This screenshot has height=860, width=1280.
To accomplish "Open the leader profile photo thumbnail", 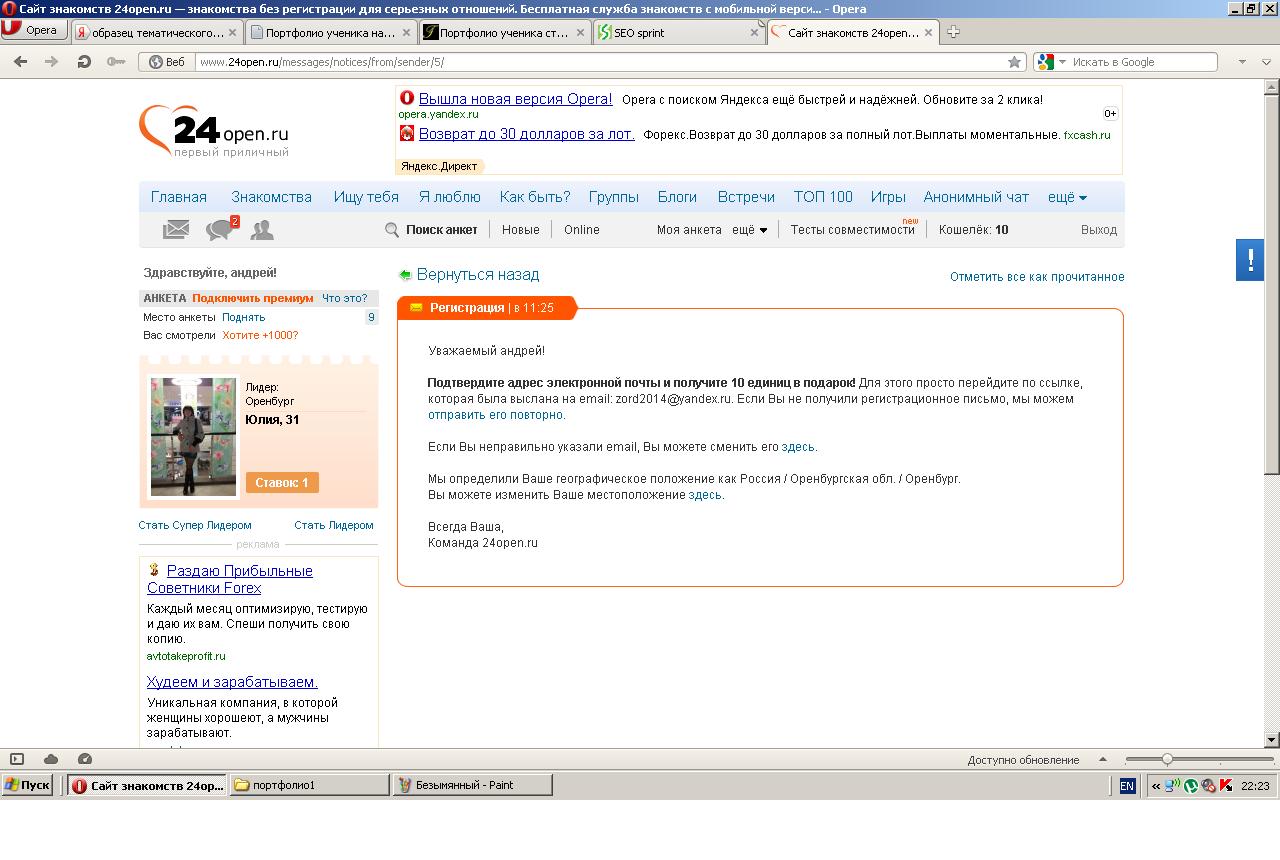I will [193, 436].
